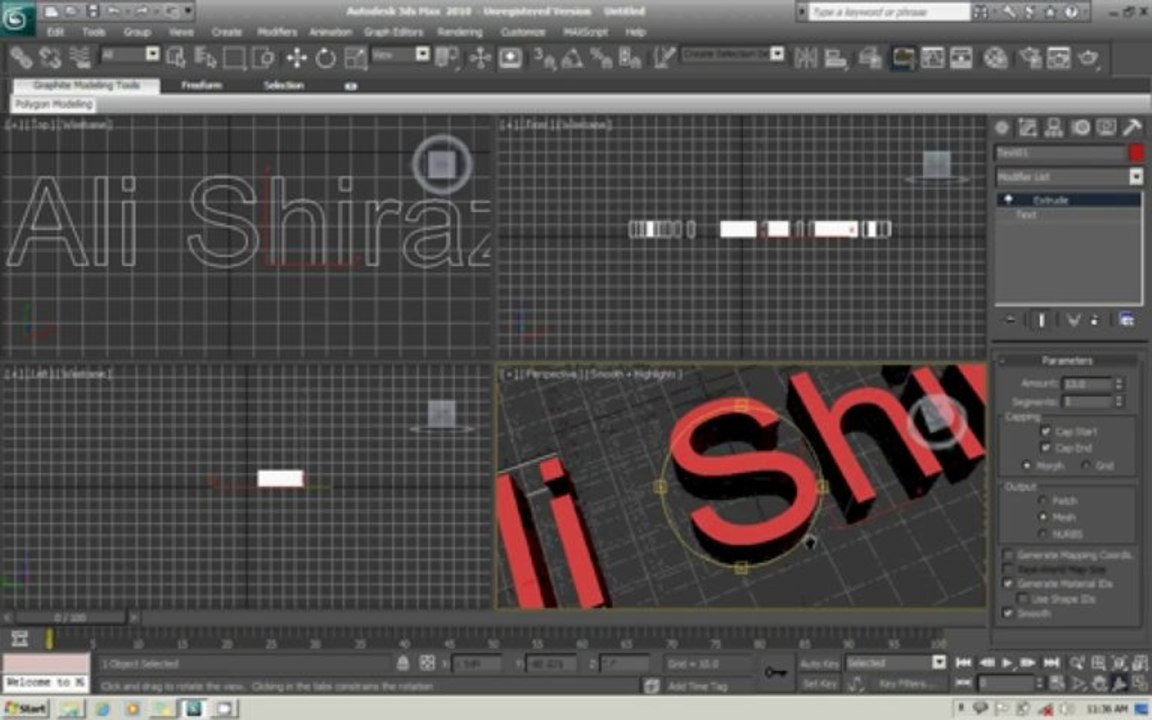The height and width of the screenshot is (720, 1152).
Task: Select the Morph capping radio button
Action: coord(1026,465)
